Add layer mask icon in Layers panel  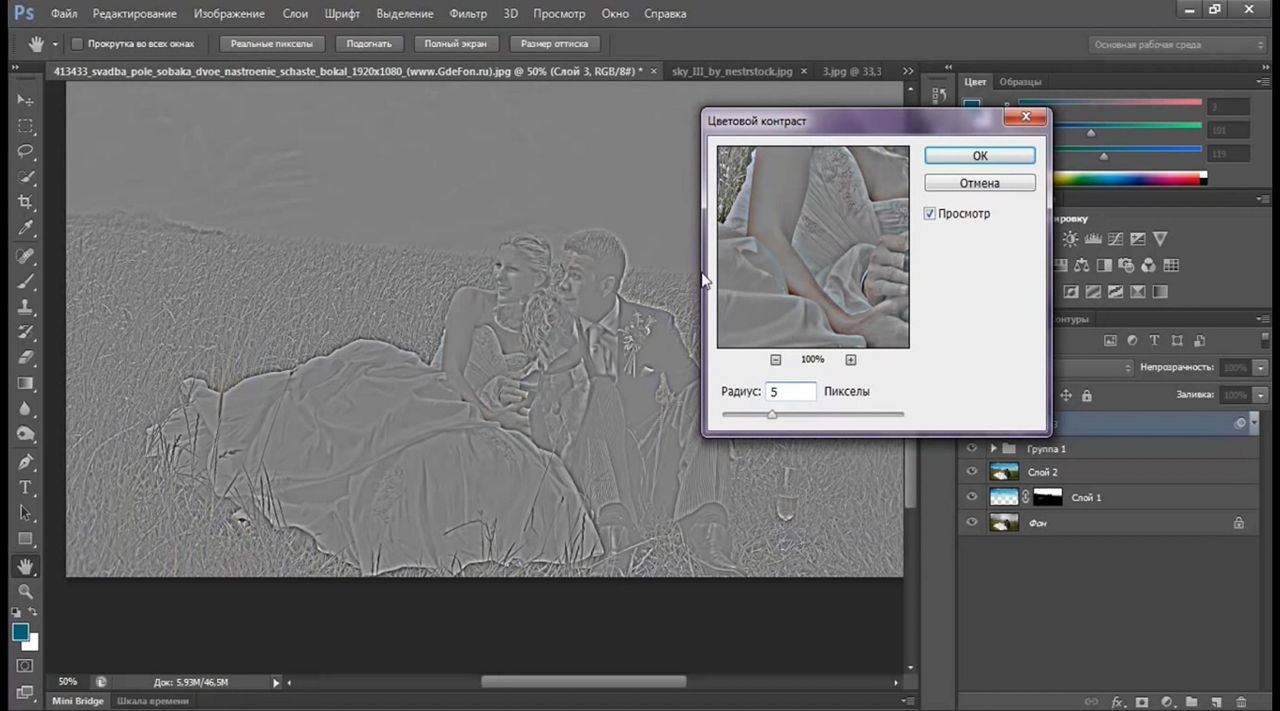pyautogui.click(x=1142, y=703)
